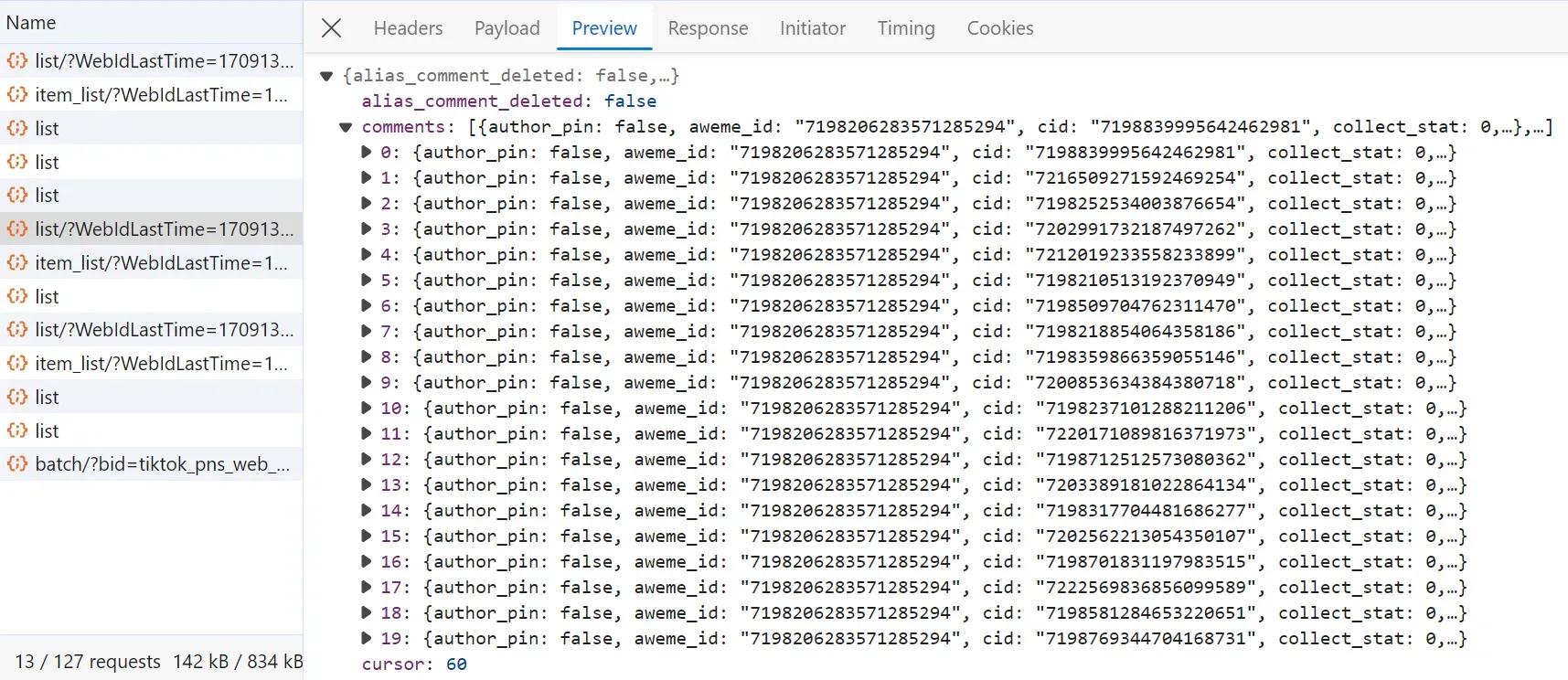Expand comment item 19
This screenshot has width=1568, height=680.
367,638
